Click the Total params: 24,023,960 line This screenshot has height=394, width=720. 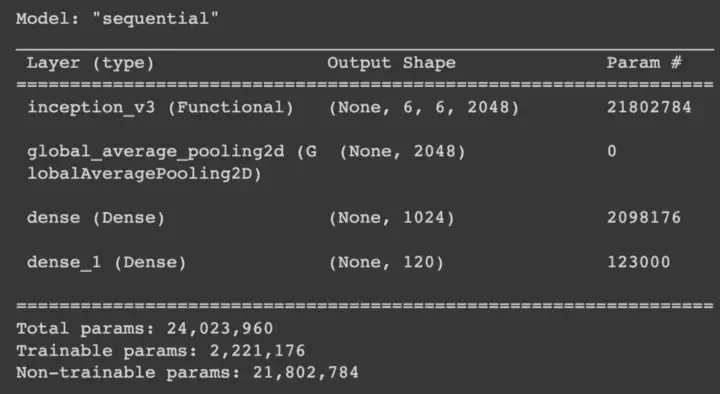(145, 328)
